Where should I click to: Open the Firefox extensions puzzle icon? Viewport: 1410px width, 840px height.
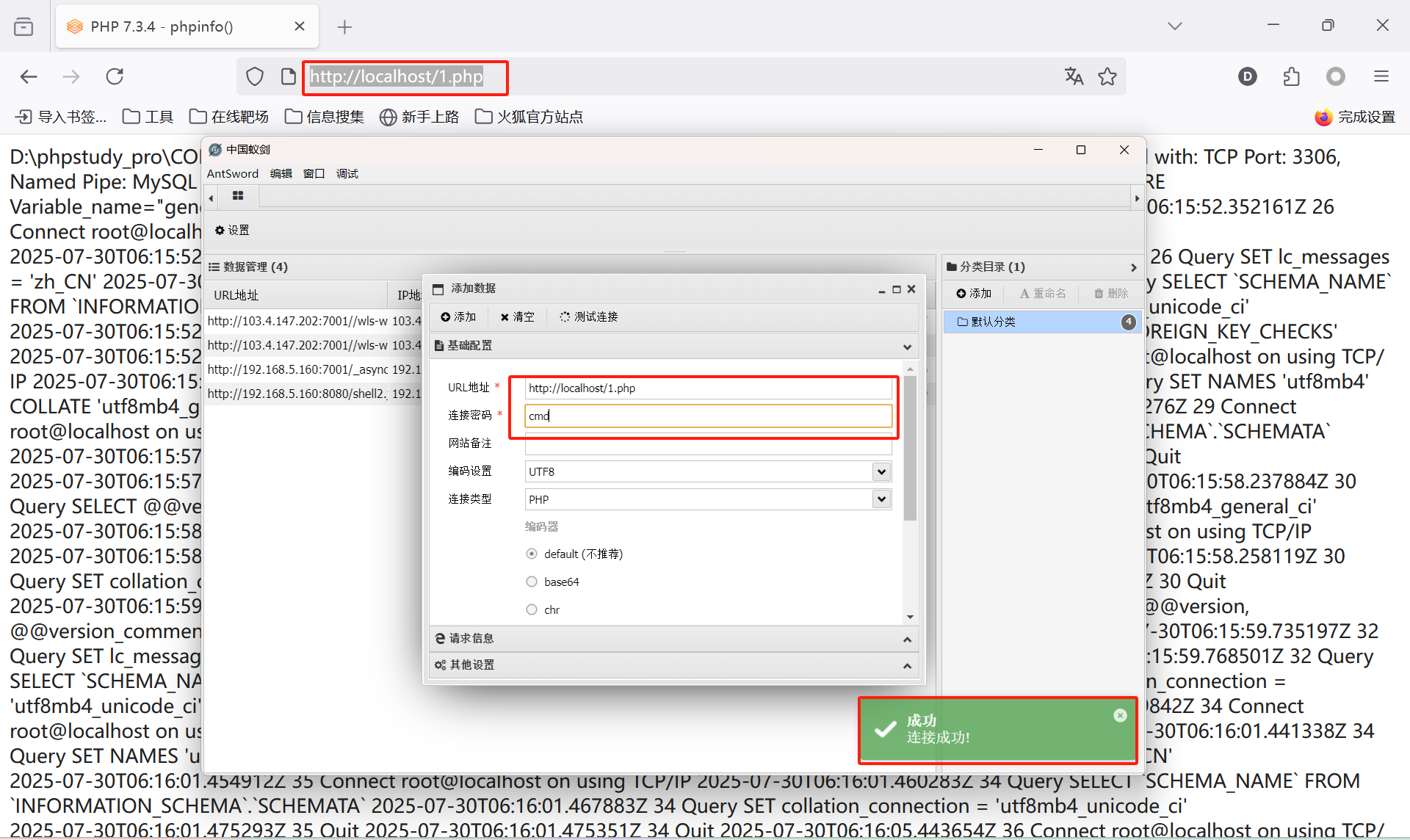pyautogui.click(x=1292, y=76)
